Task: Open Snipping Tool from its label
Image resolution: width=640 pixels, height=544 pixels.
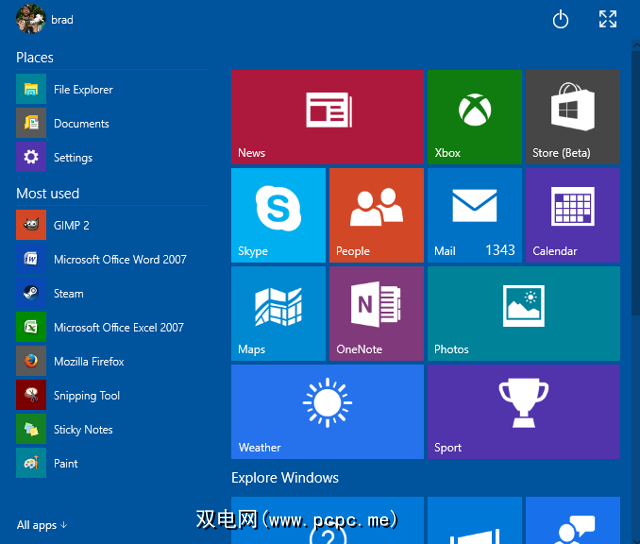Action: tap(87, 396)
